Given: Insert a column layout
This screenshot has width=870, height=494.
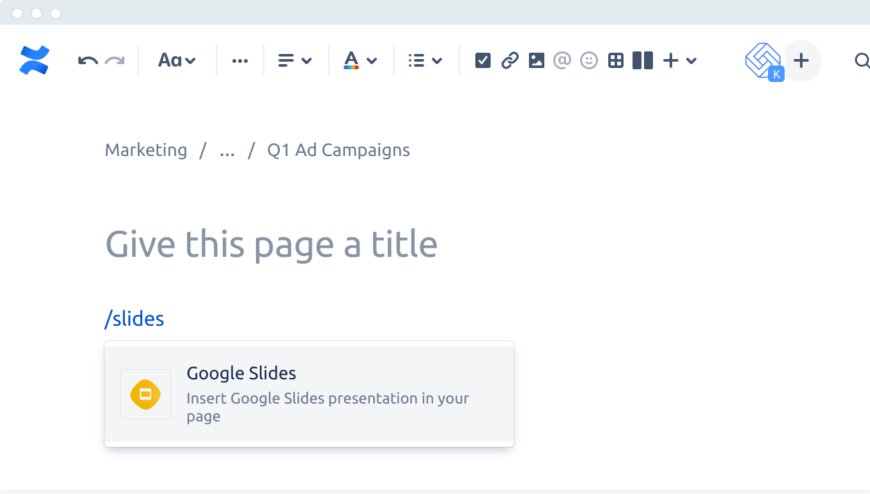Looking at the screenshot, I should [643, 61].
